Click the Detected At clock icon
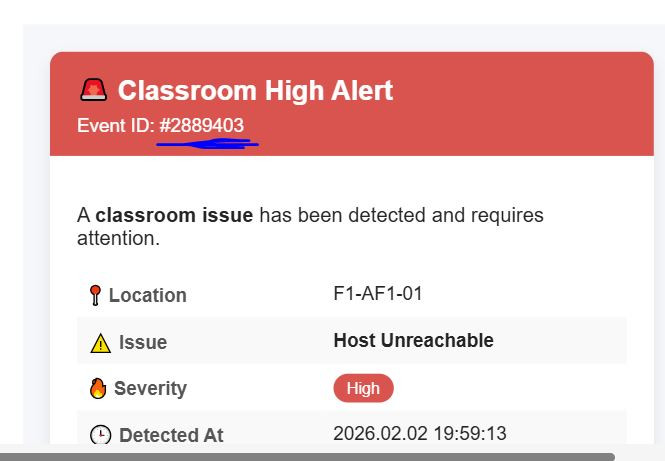 point(101,435)
